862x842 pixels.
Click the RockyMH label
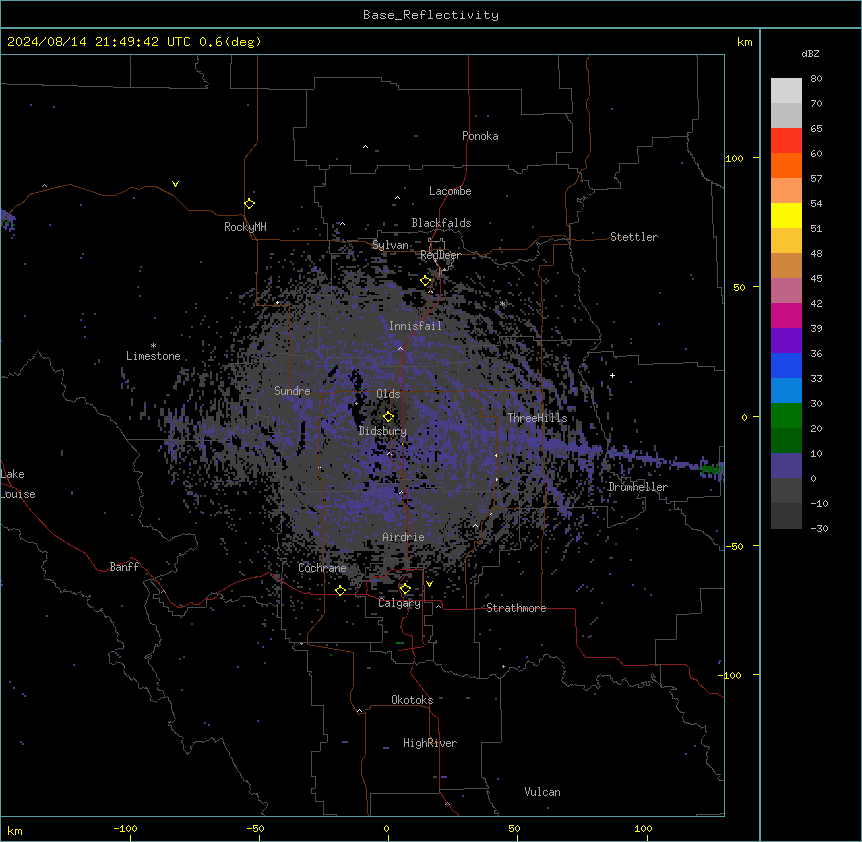245,227
